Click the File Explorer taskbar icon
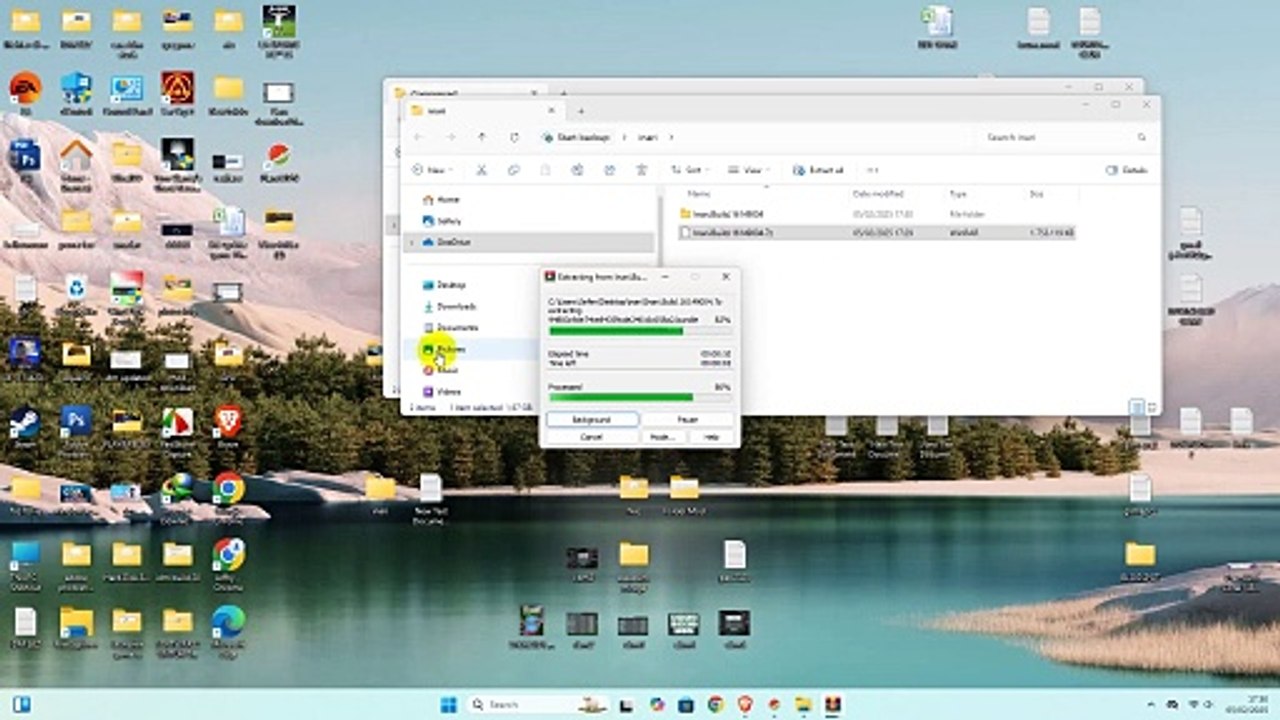The width and height of the screenshot is (1280, 720). pyautogui.click(x=803, y=704)
